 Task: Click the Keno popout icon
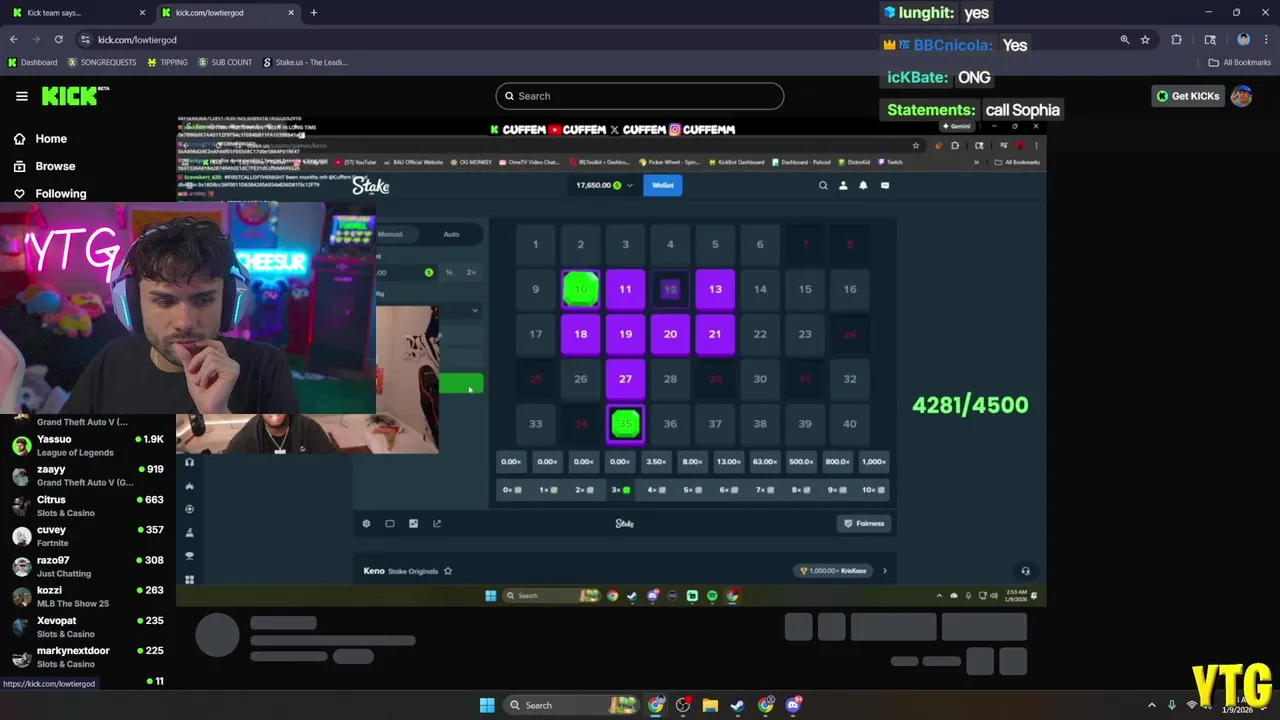coord(437,523)
